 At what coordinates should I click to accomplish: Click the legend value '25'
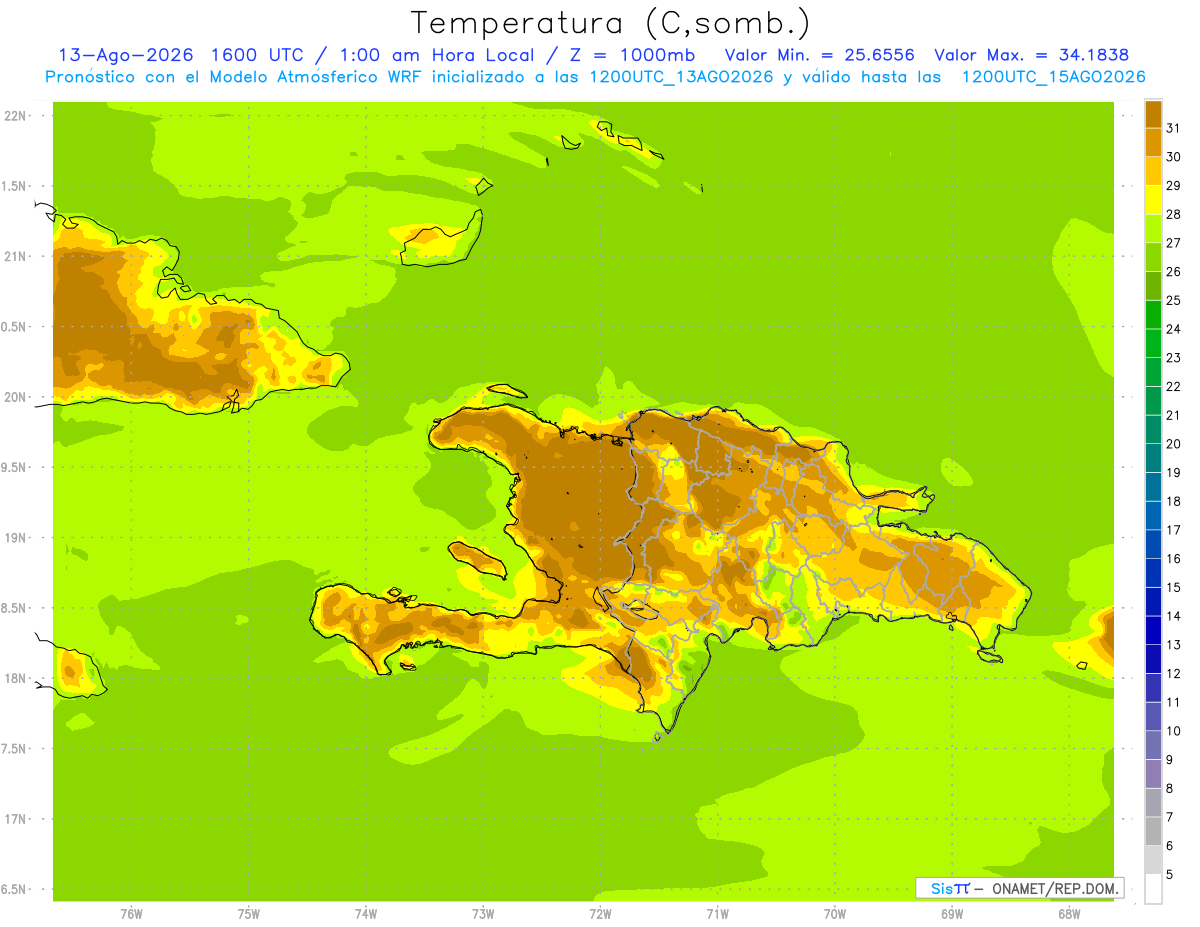click(1173, 300)
